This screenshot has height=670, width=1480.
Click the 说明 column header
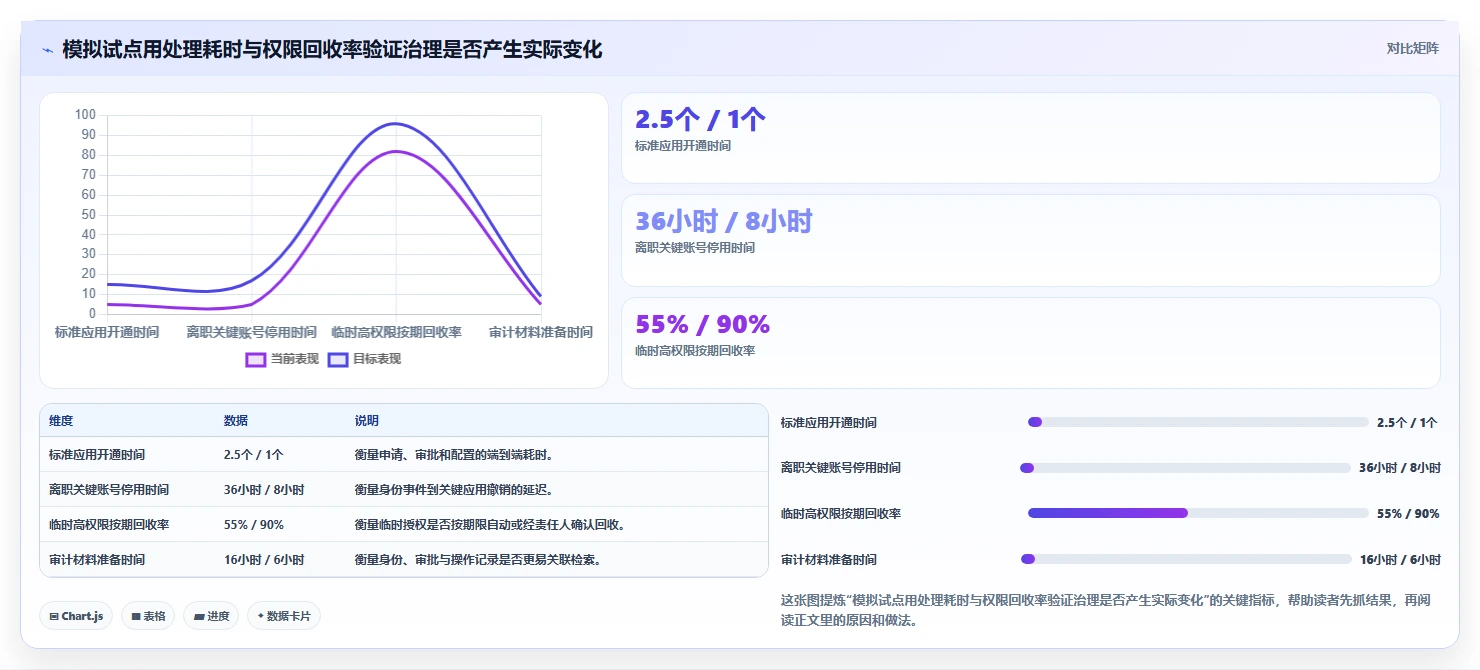click(367, 421)
